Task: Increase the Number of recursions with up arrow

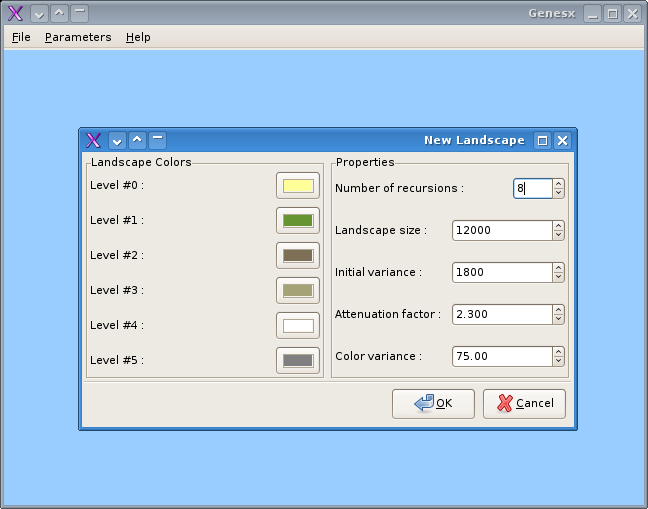Action: pyautogui.click(x=558, y=183)
